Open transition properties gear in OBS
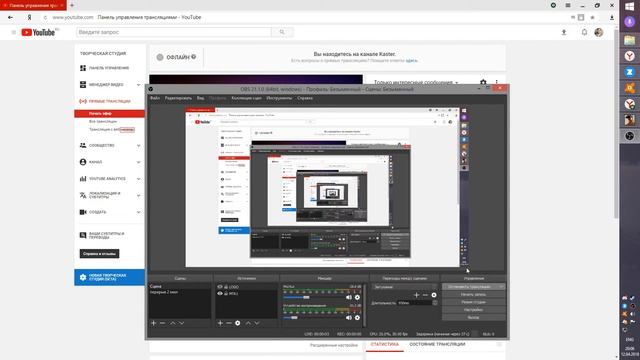 pos(434,295)
